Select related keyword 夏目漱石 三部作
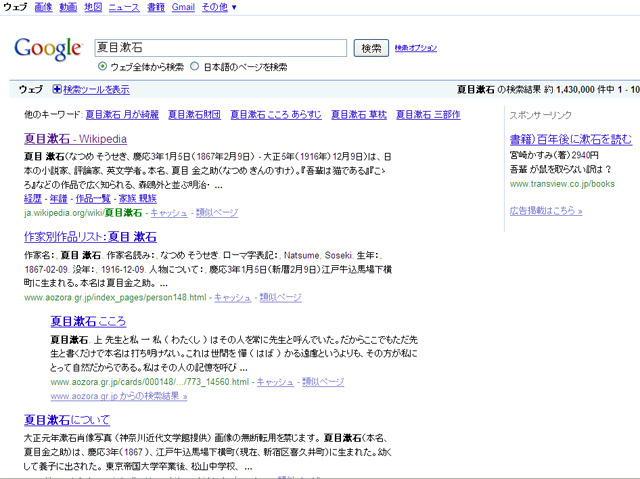 tap(428, 115)
